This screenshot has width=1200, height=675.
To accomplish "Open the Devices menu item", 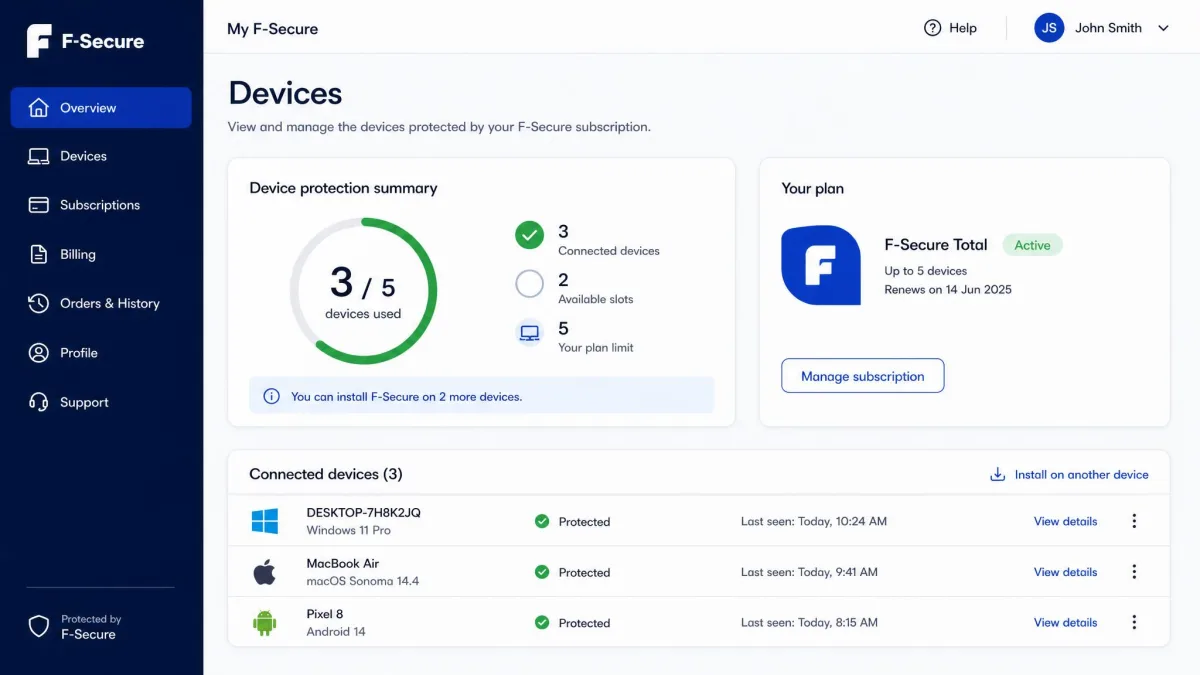I will coord(101,156).
